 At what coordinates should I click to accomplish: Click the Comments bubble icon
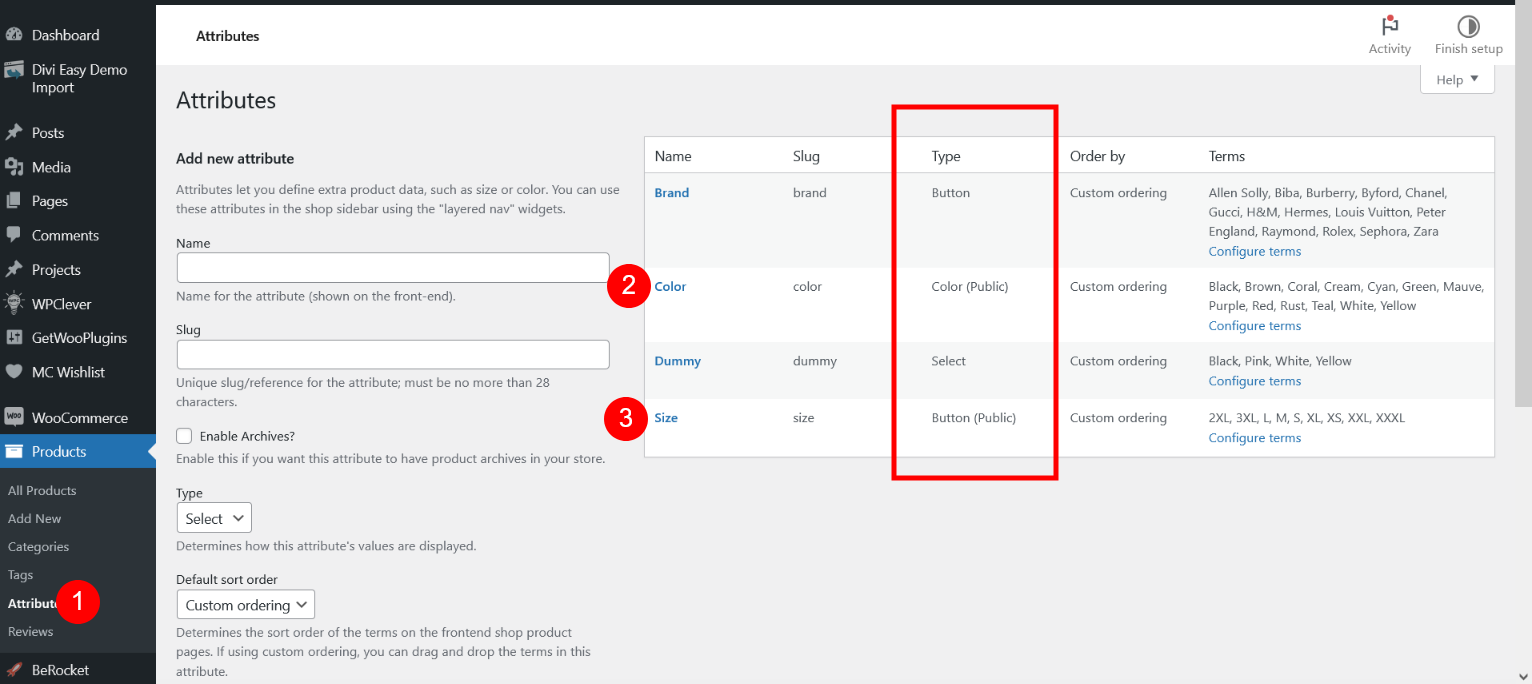click(14, 235)
